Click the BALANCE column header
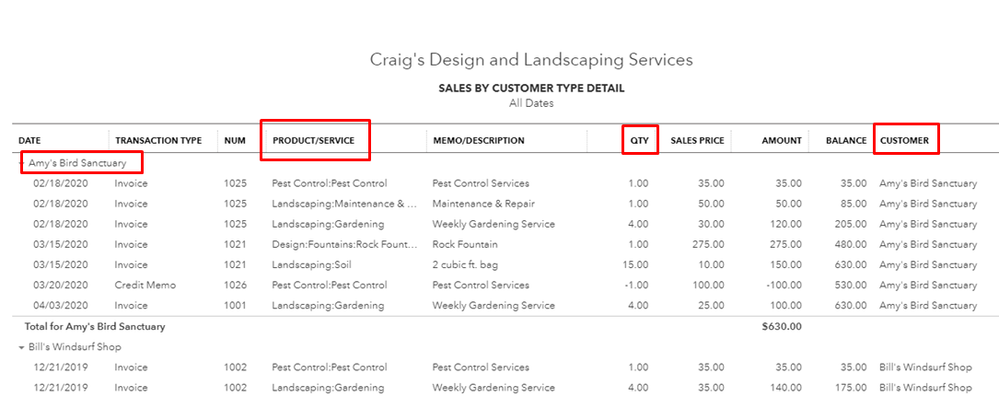This screenshot has width=999, height=410. (x=847, y=141)
